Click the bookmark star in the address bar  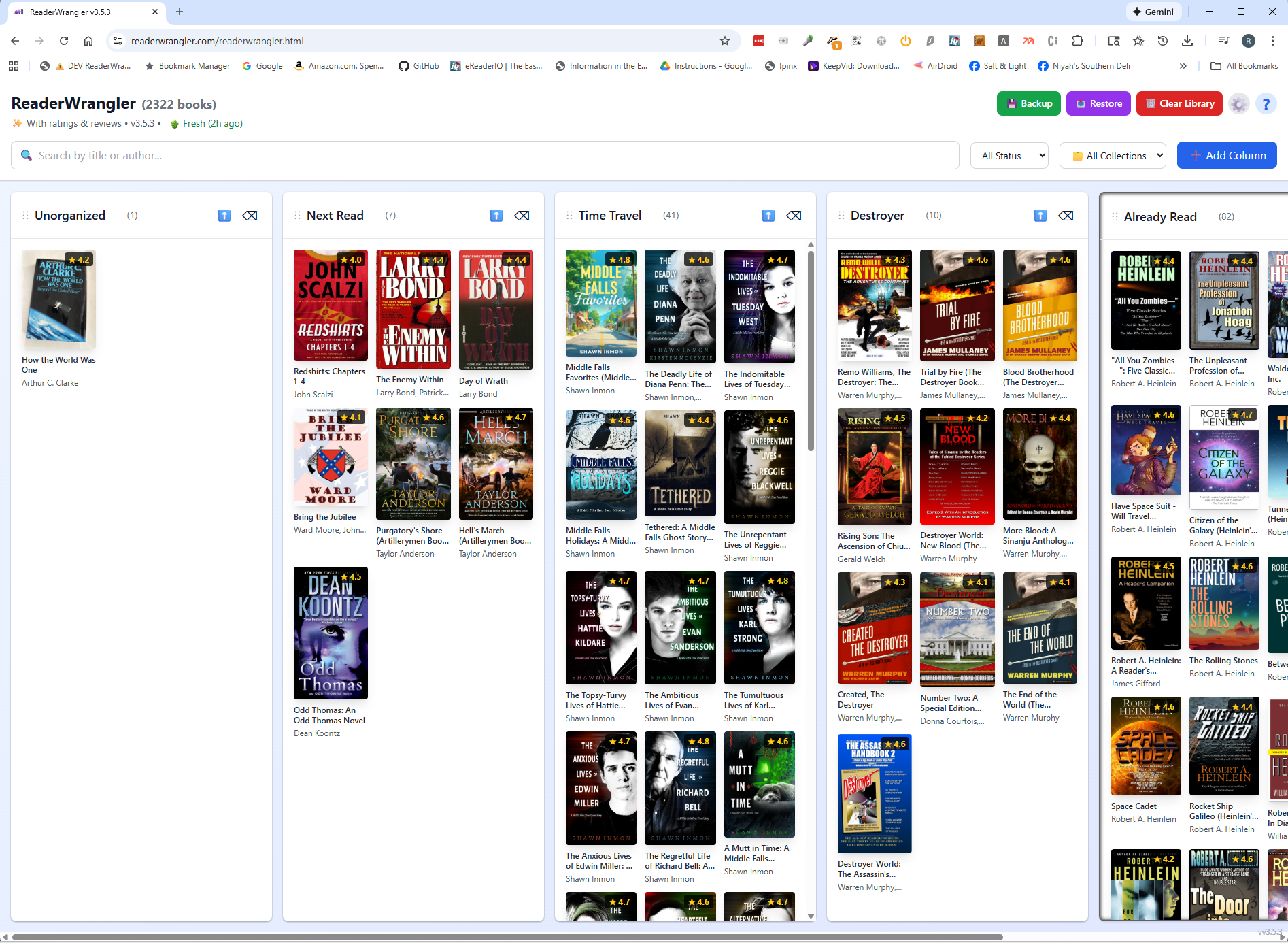(724, 41)
